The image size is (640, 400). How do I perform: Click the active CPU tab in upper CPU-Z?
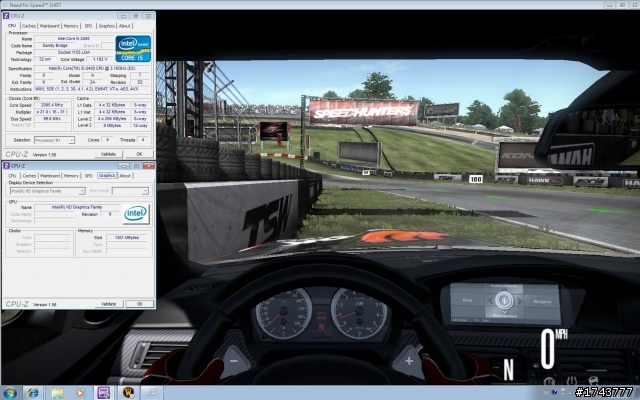pos(12,25)
